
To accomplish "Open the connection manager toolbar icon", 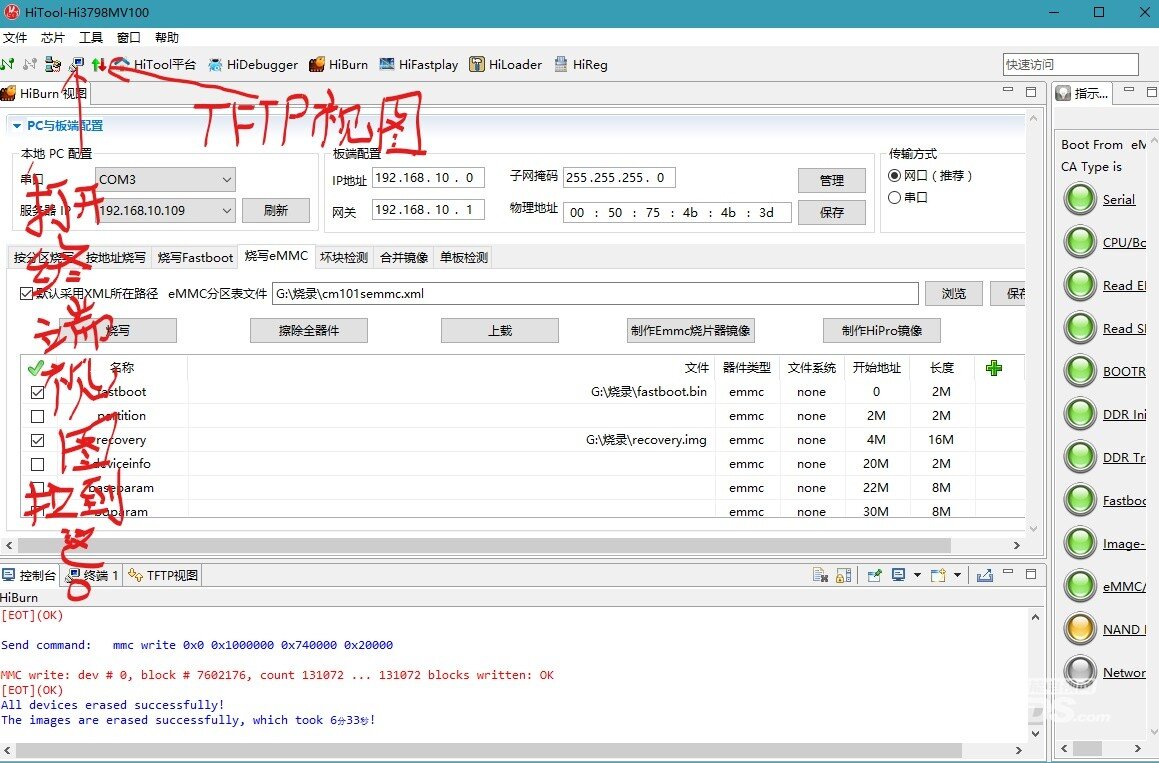I will pyautogui.click(x=52, y=64).
